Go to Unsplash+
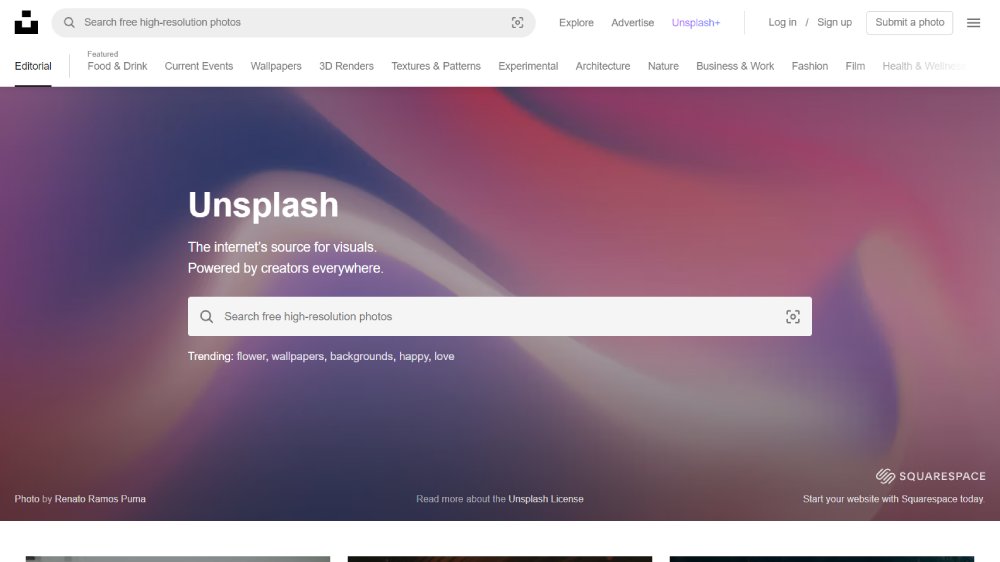 [695, 22]
